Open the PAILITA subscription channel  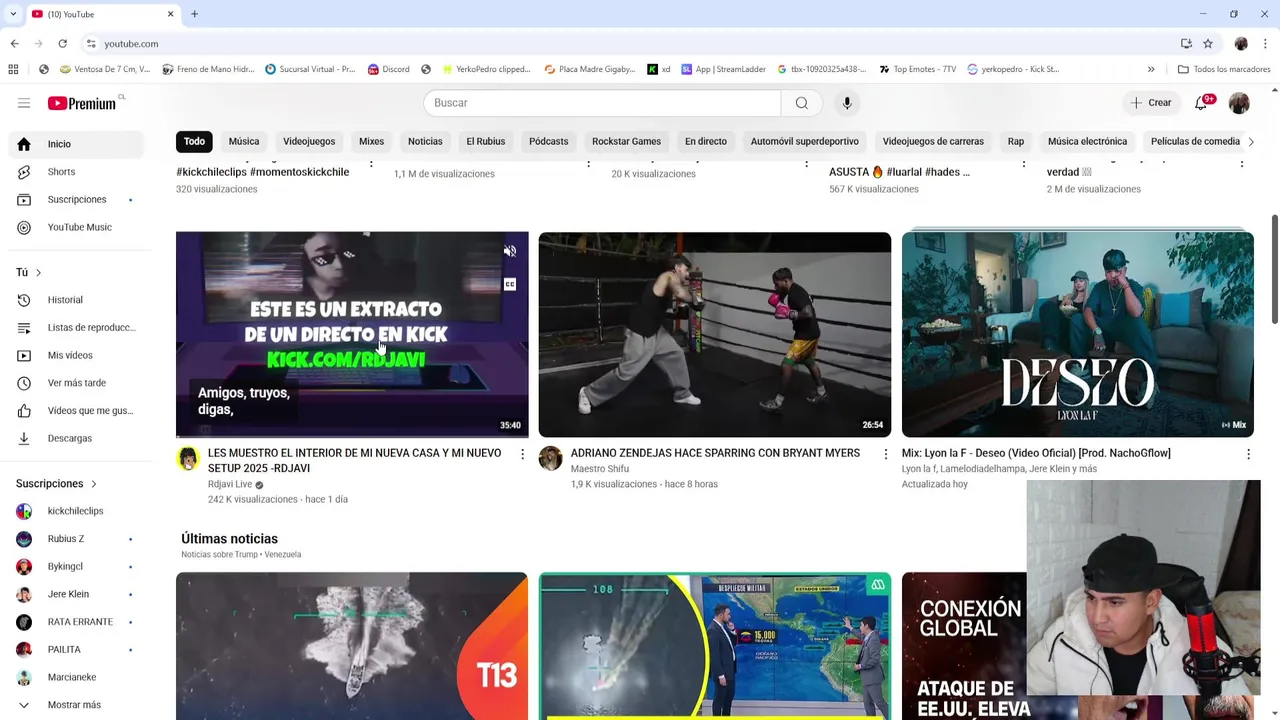tap(76, 650)
